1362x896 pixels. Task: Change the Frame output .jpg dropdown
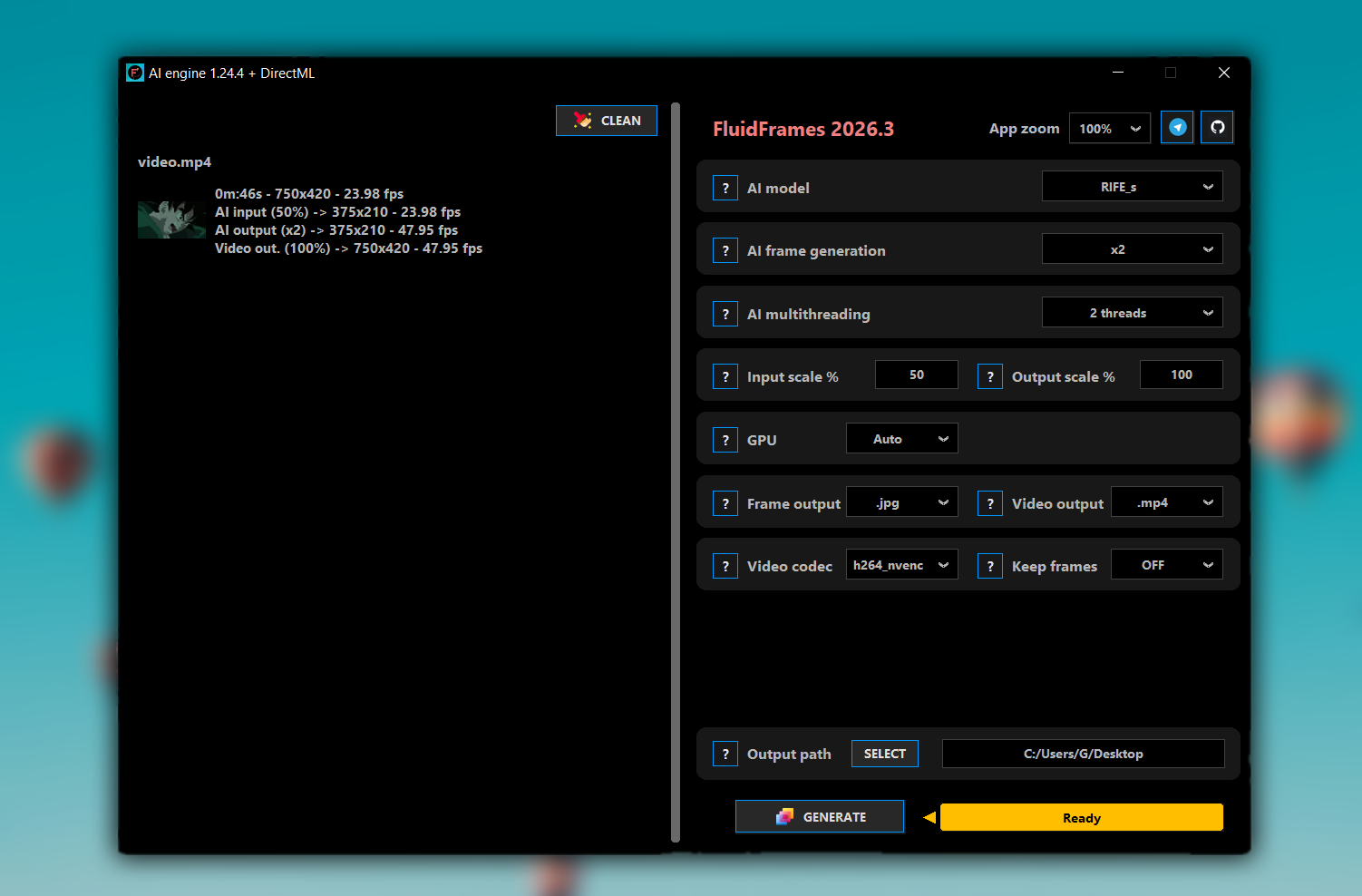[x=902, y=502]
